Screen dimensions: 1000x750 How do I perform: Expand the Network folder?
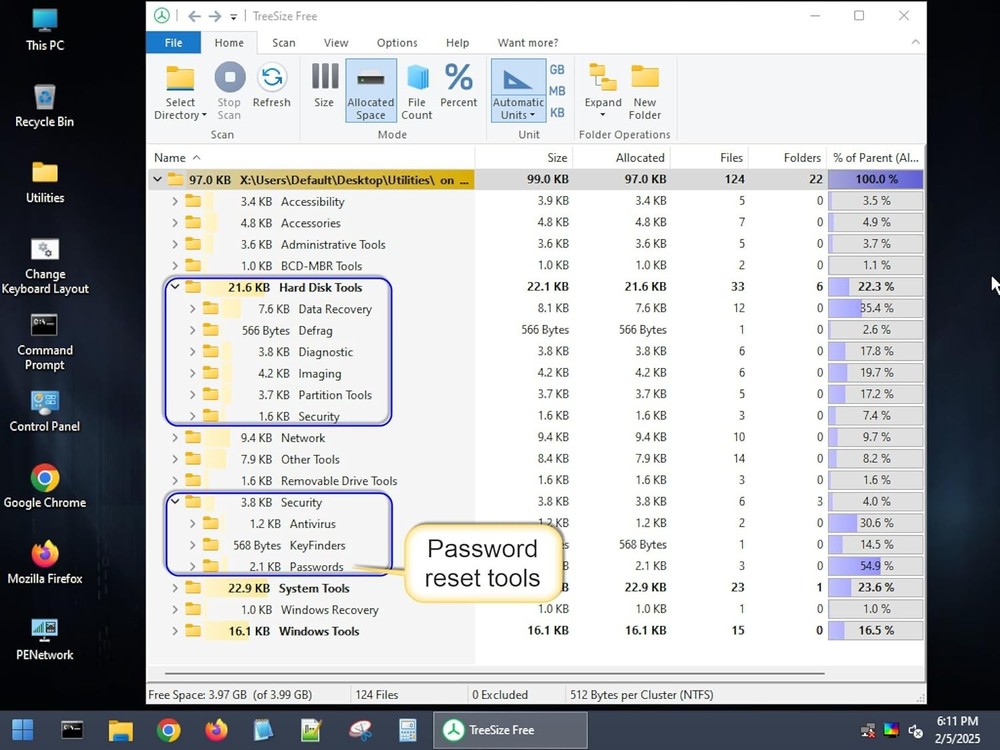[175, 438]
